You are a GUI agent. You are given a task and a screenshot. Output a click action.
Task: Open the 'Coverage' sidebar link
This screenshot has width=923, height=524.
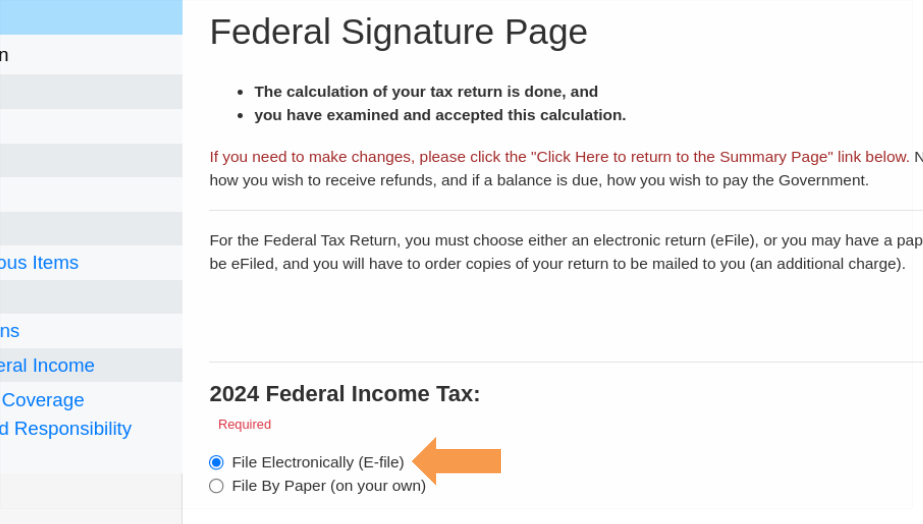pos(42,400)
